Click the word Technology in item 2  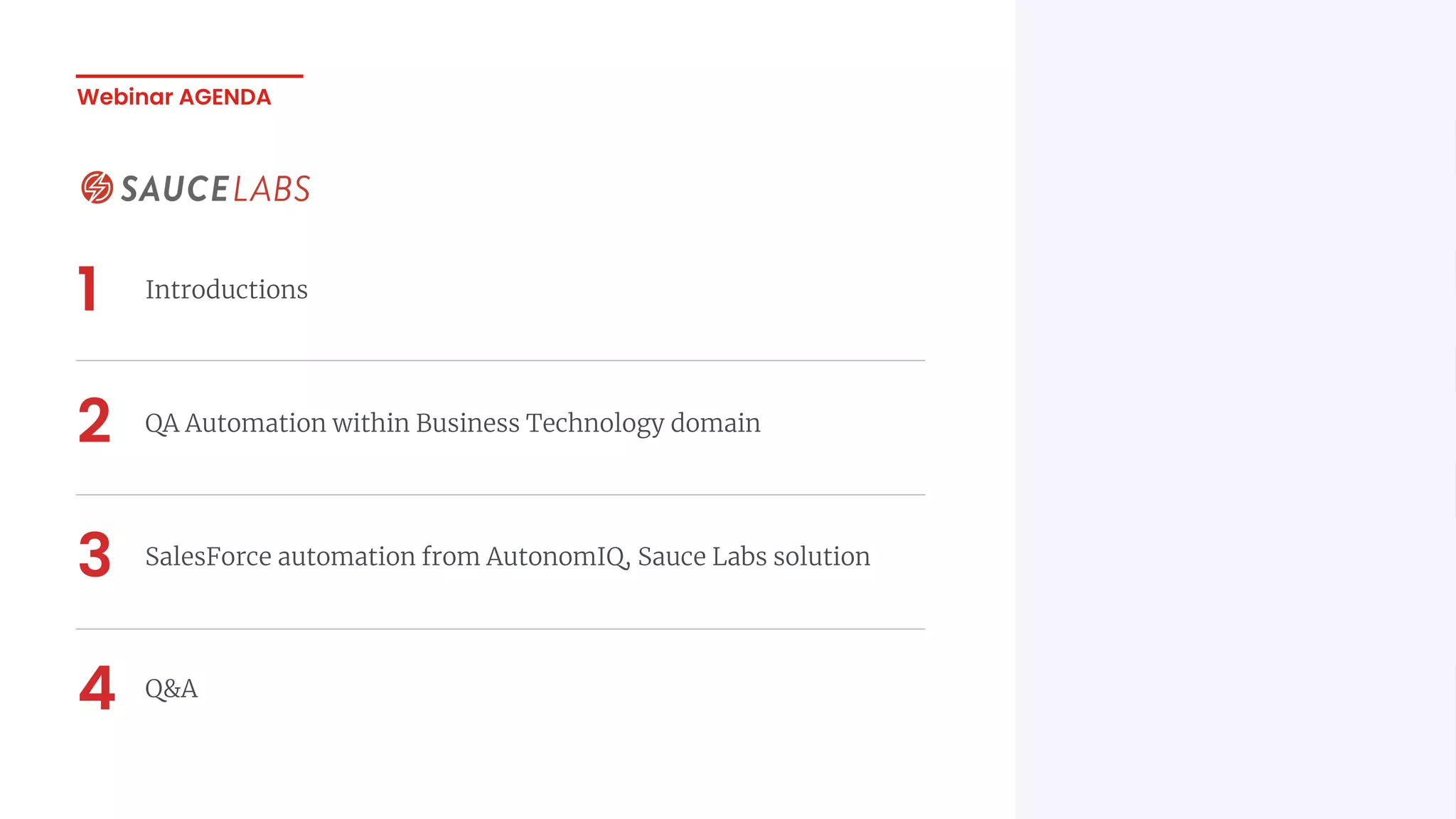coord(595,424)
